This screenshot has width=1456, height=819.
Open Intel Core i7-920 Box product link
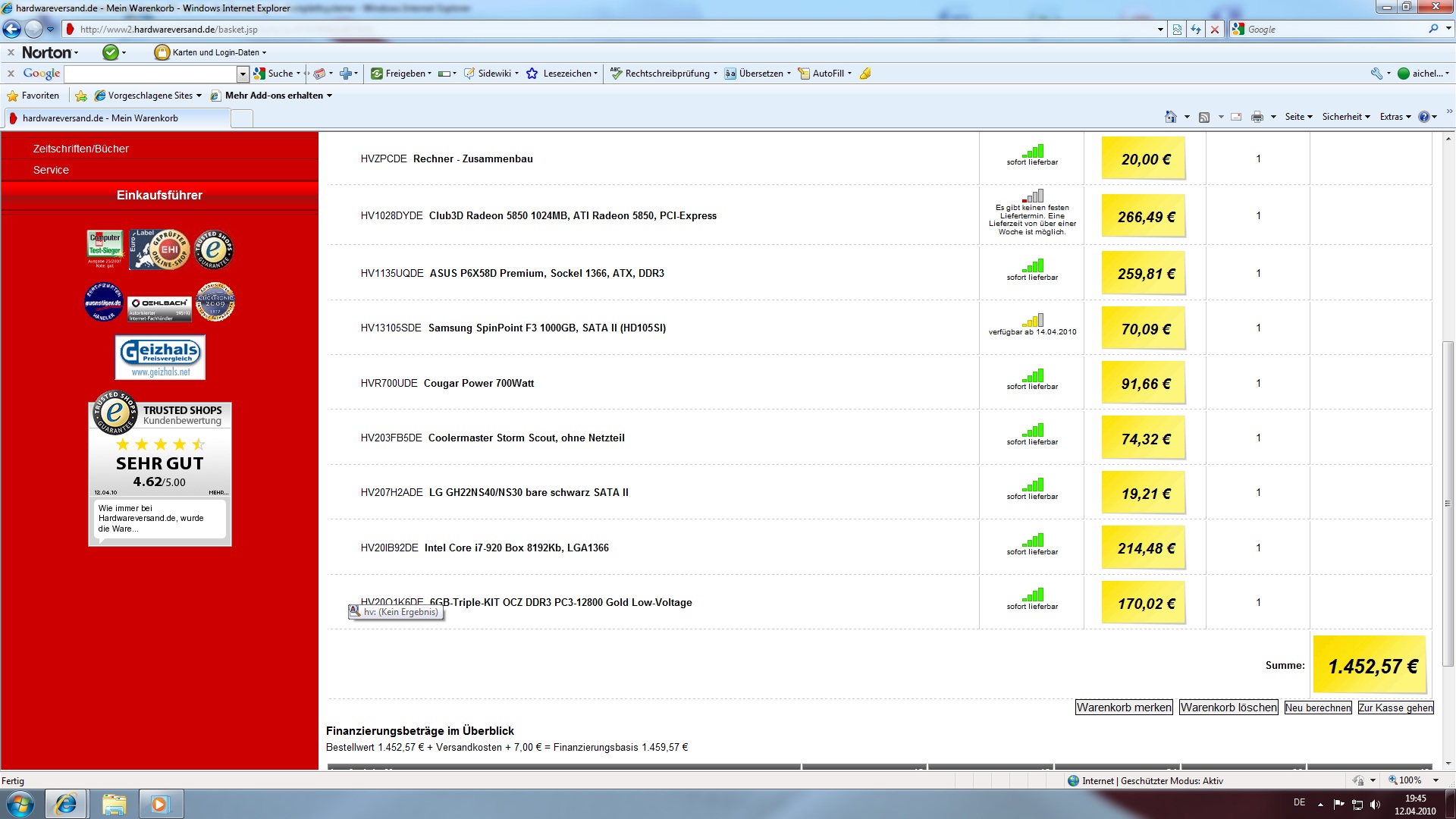coord(516,548)
